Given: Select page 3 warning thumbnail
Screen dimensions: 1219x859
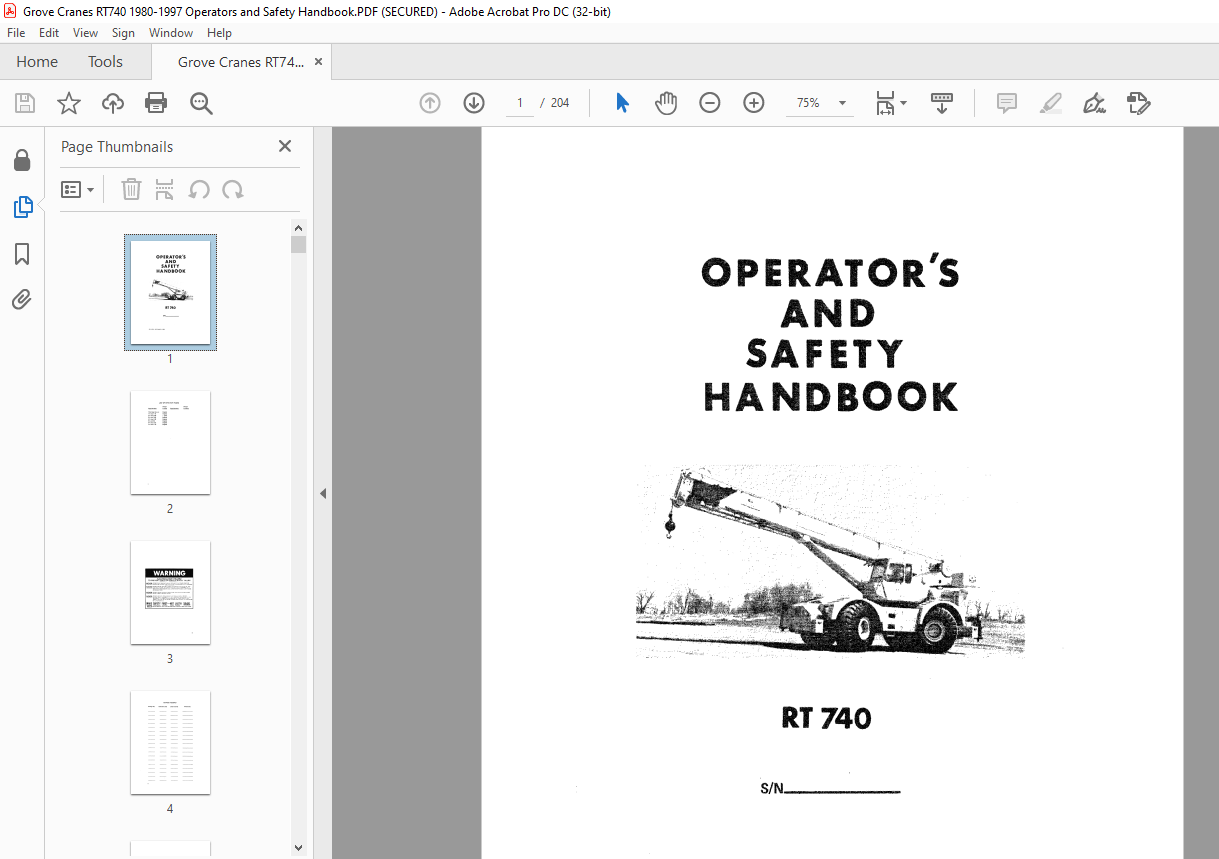Looking at the screenshot, I should coord(170,592).
